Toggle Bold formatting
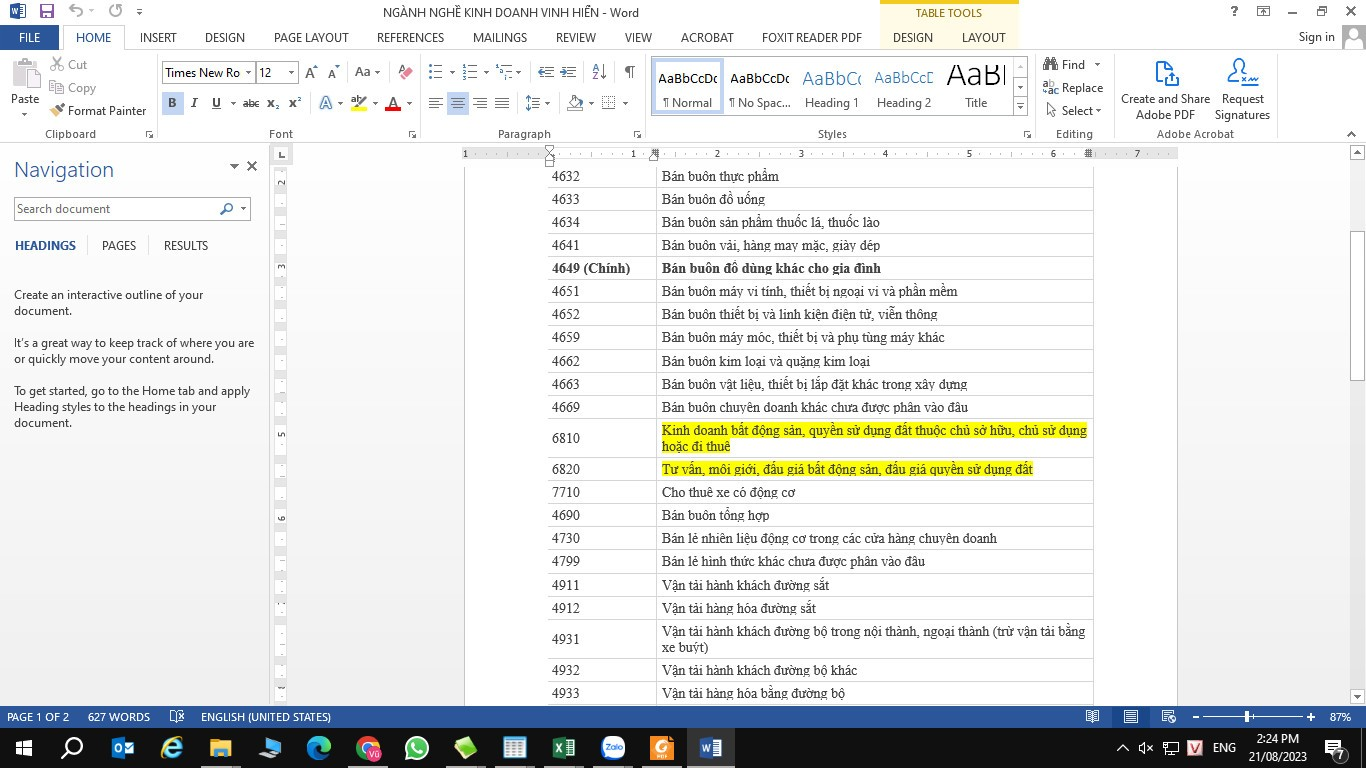The image size is (1366, 768). coord(172,103)
